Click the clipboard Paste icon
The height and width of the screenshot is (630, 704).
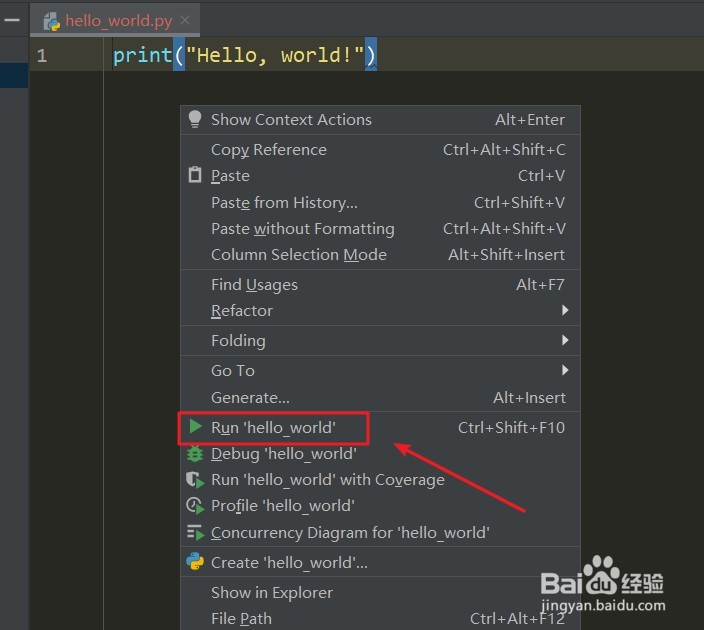tap(195, 175)
